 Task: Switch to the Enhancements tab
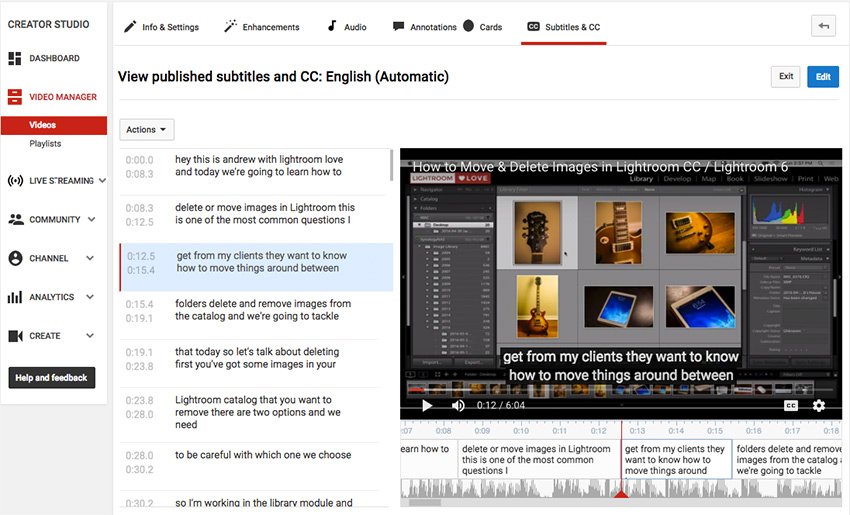[x=264, y=27]
